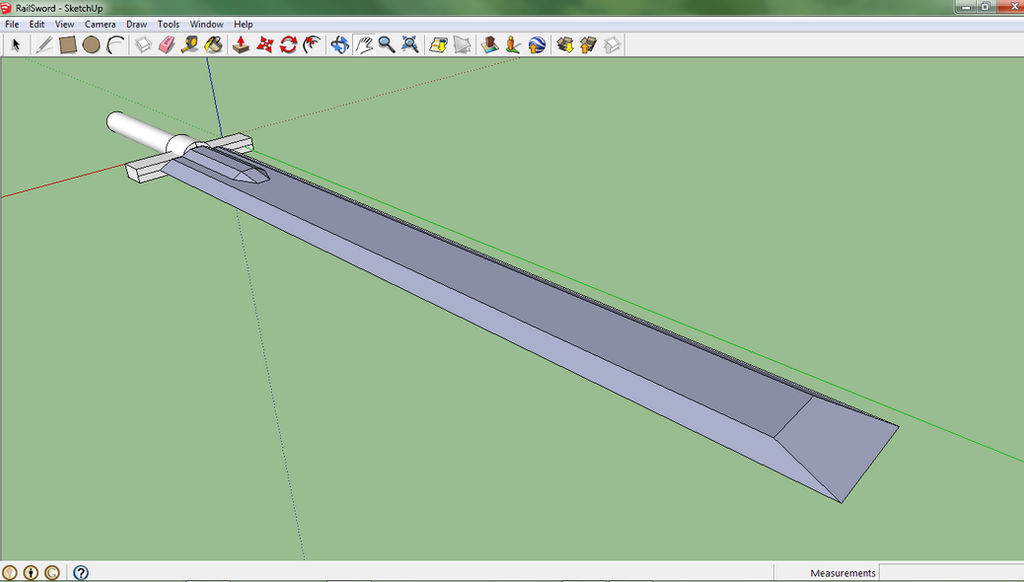Viewport: 1024px width, 582px height.
Task: Open the View menu
Action: (64, 24)
